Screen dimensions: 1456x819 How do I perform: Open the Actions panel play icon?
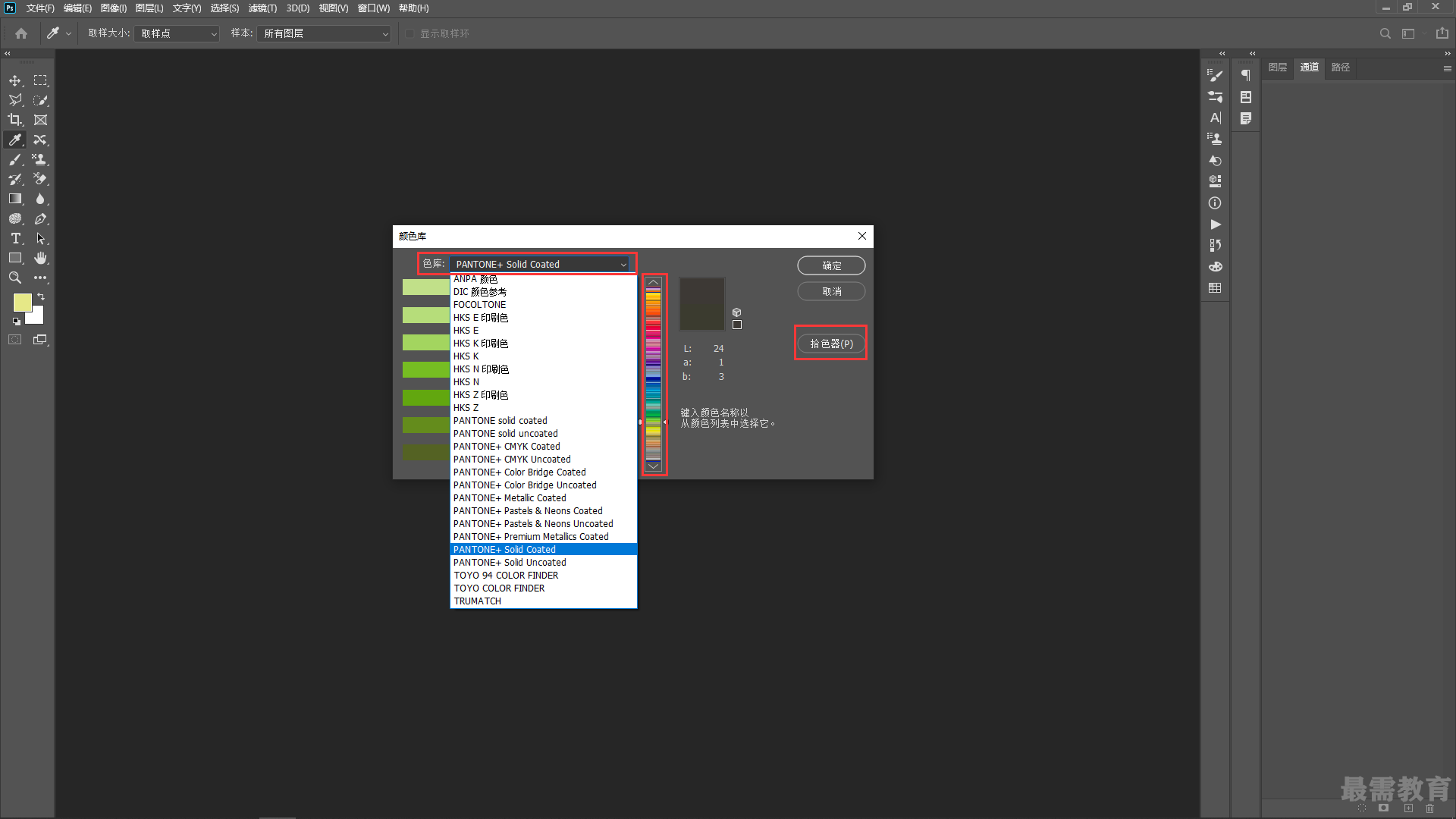click(x=1215, y=224)
